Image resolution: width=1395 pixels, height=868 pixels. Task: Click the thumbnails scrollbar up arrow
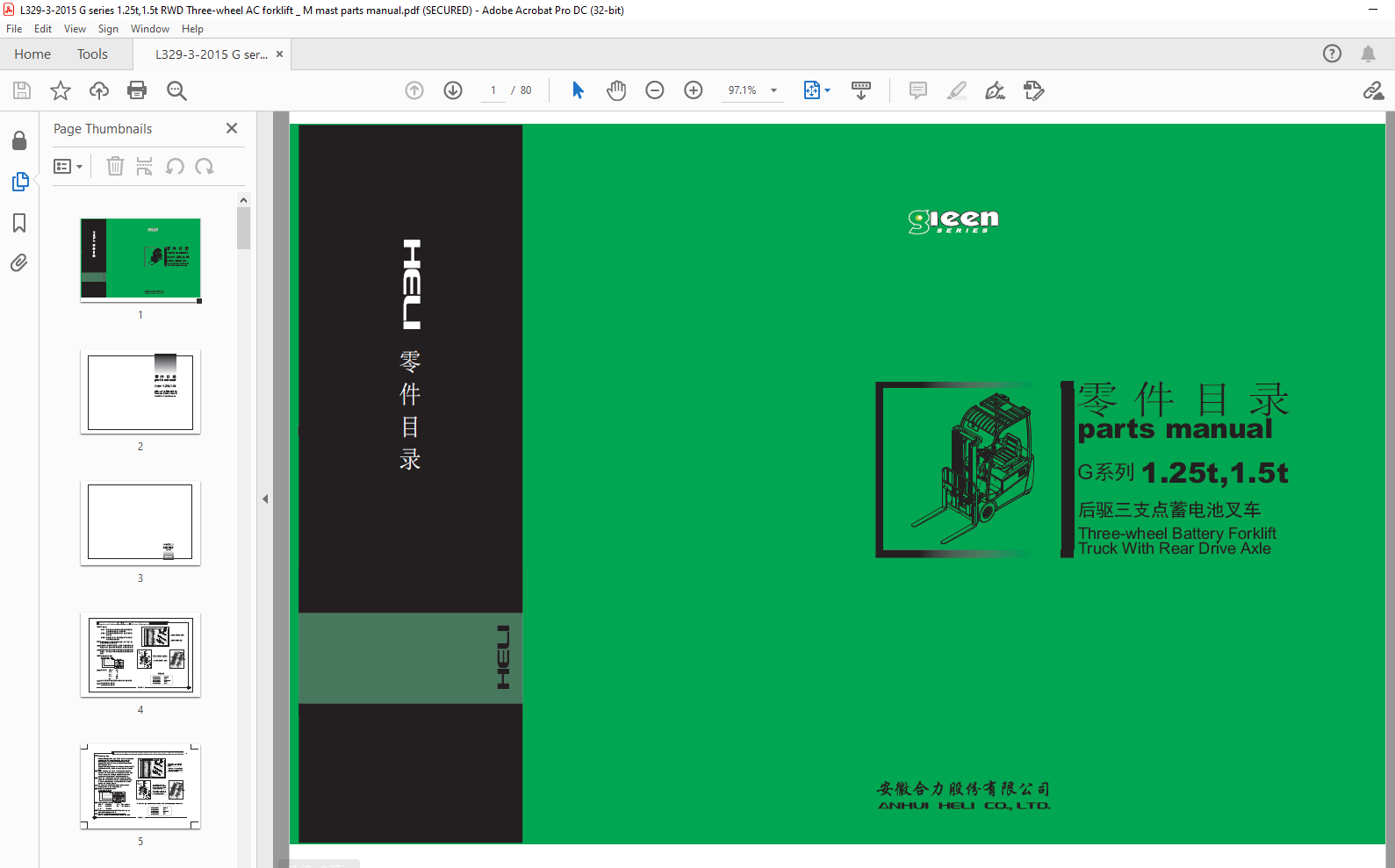pyautogui.click(x=243, y=200)
